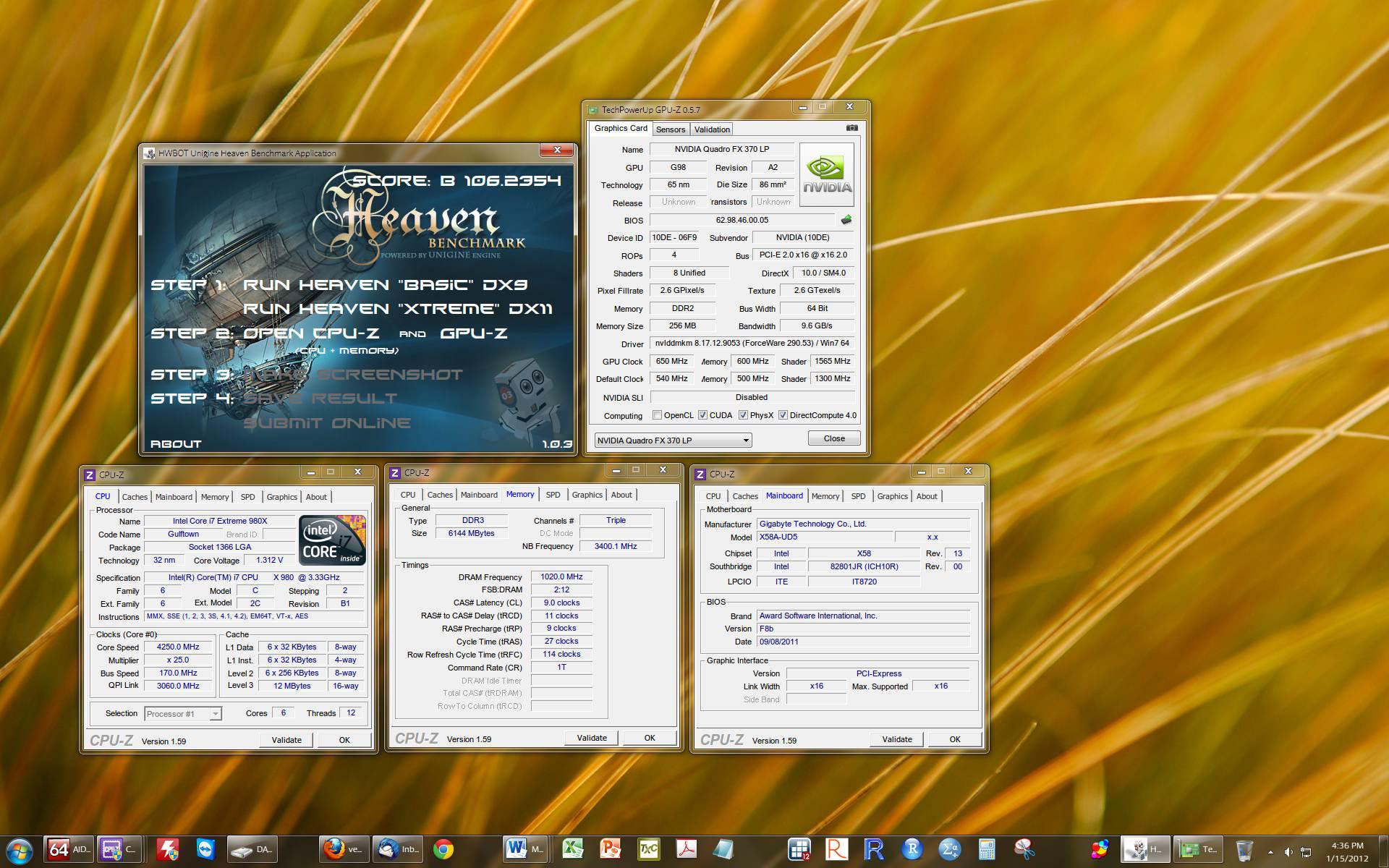Viewport: 1389px width, 868px height.
Task: Click the BIOS save icon in GPU-Z
Action: 846,220
